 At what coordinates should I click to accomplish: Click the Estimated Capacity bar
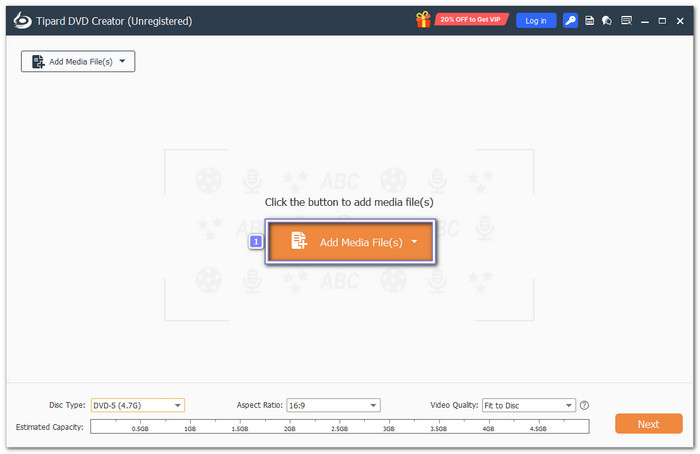tap(340, 426)
